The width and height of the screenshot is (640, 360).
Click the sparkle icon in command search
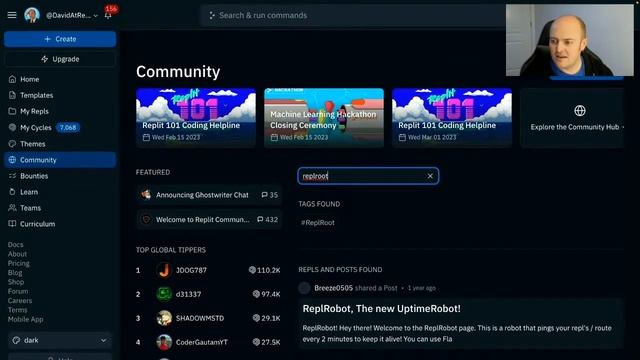point(212,16)
